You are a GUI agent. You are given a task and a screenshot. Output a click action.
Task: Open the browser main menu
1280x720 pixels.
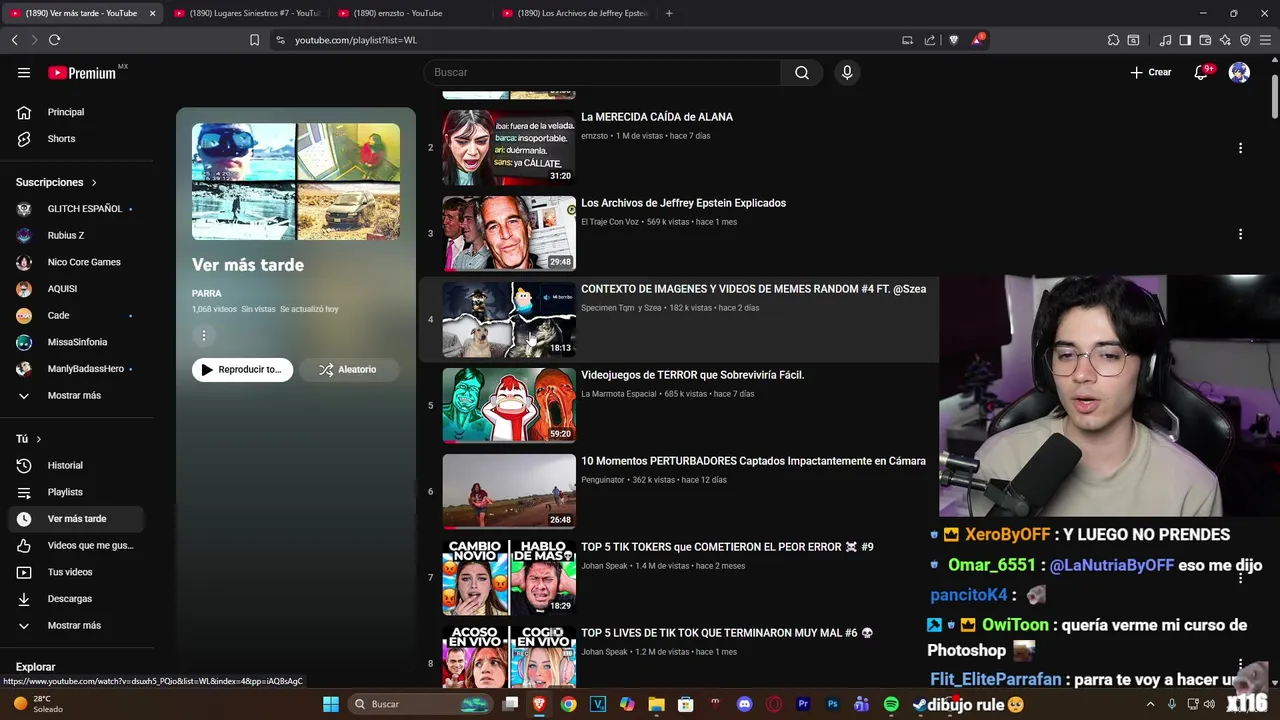(x=1265, y=40)
